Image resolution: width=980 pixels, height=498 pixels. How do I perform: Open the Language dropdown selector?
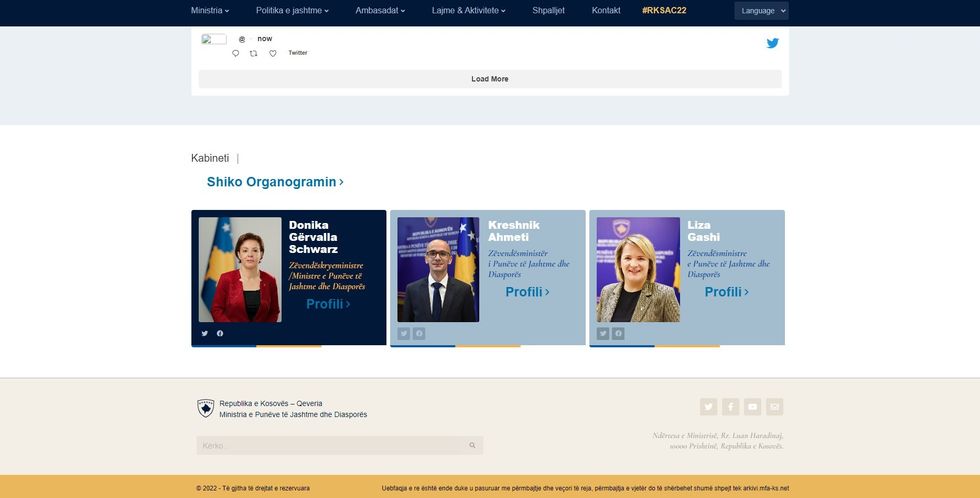[x=761, y=11]
